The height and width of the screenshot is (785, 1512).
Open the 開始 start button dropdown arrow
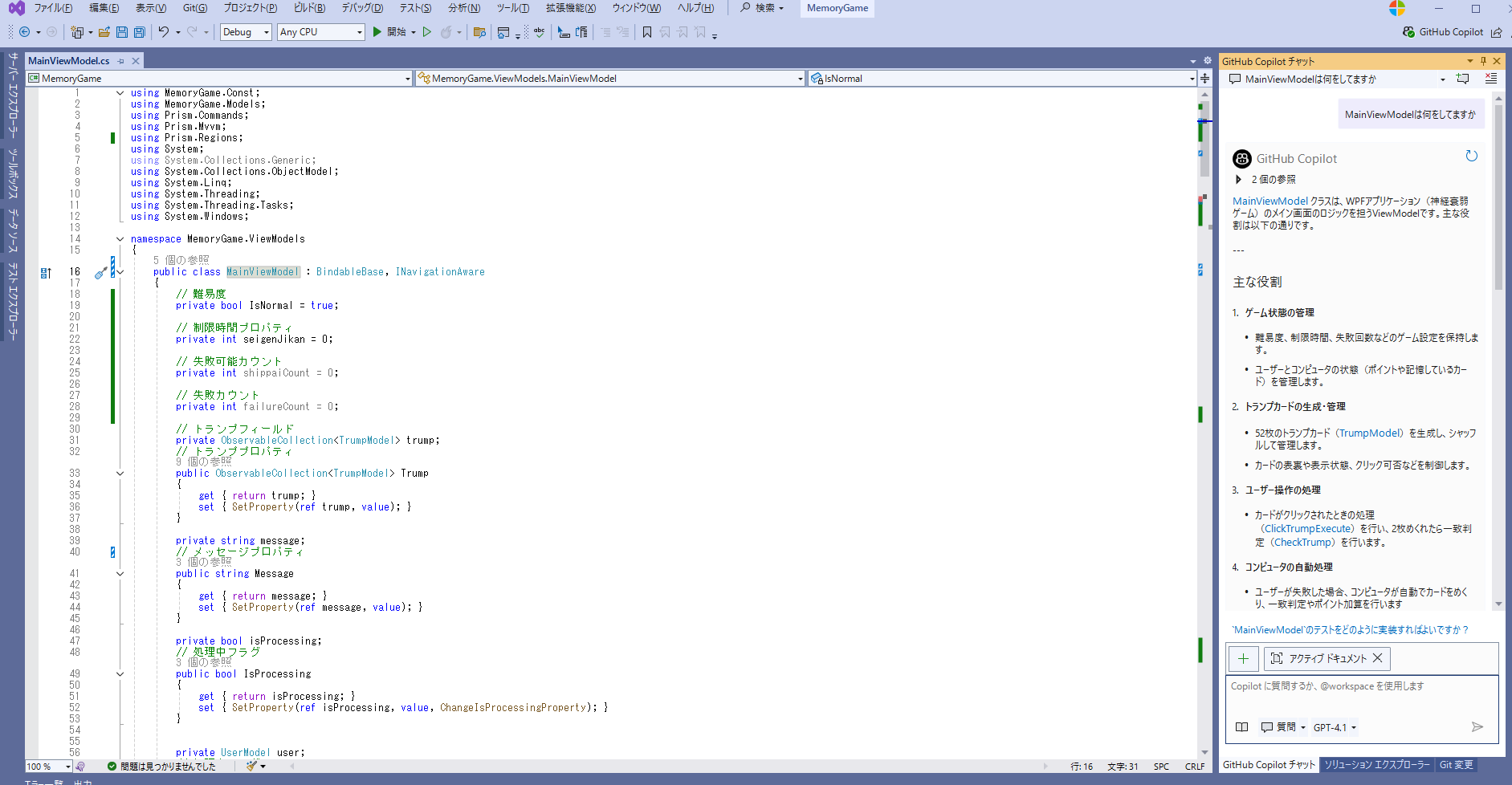tap(414, 32)
